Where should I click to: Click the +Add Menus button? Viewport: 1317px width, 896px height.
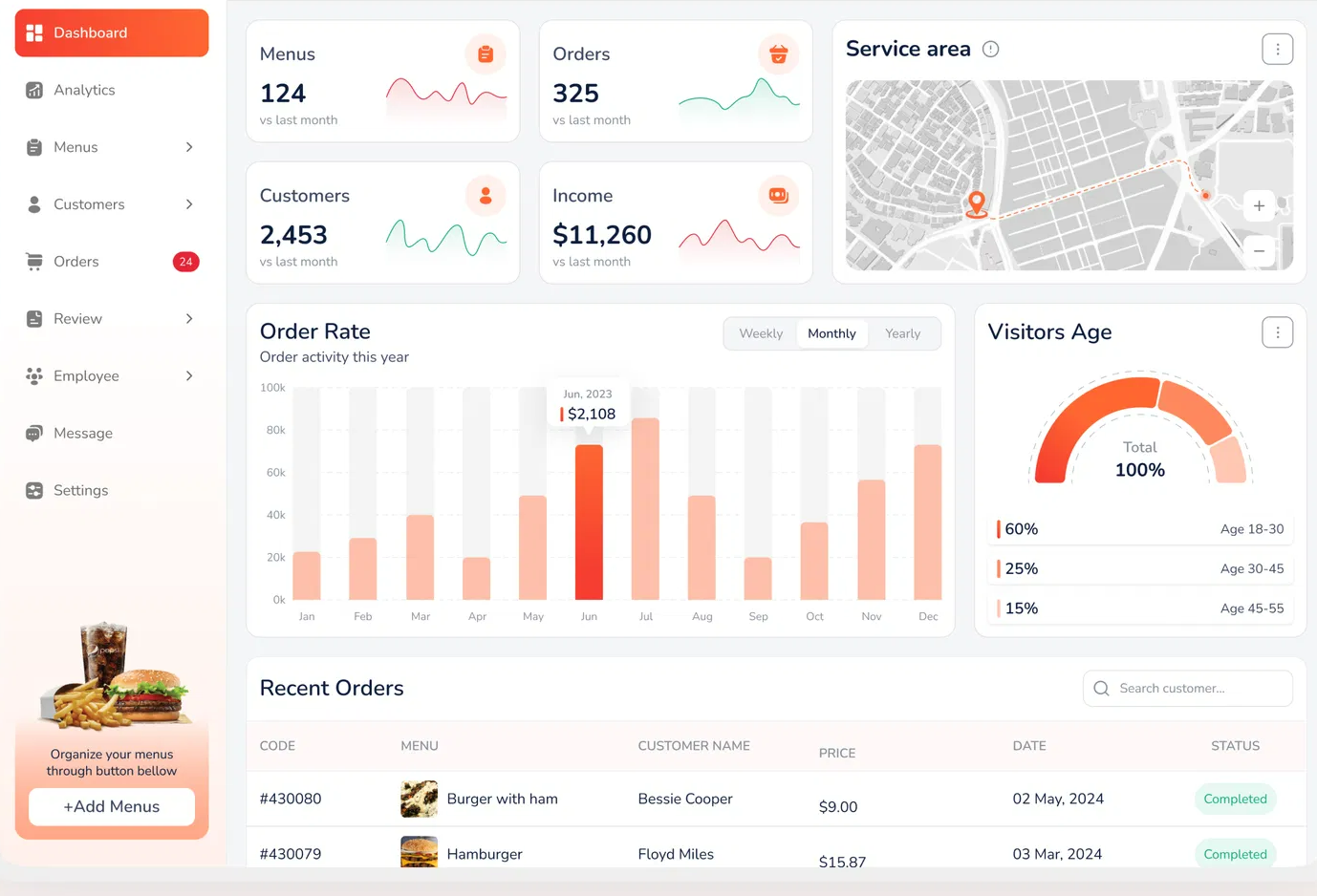click(112, 807)
